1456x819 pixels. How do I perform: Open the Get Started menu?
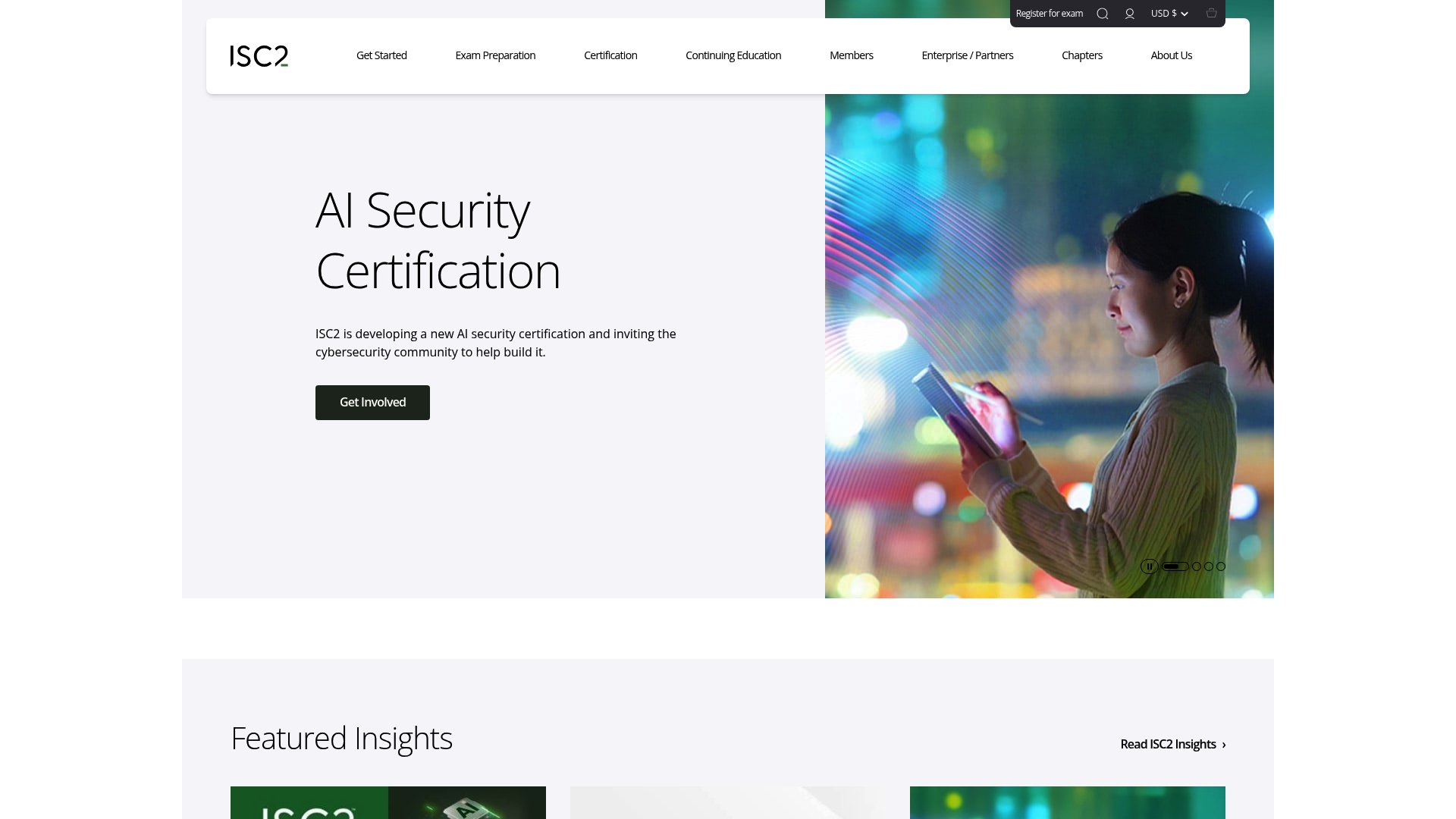point(381,55)
